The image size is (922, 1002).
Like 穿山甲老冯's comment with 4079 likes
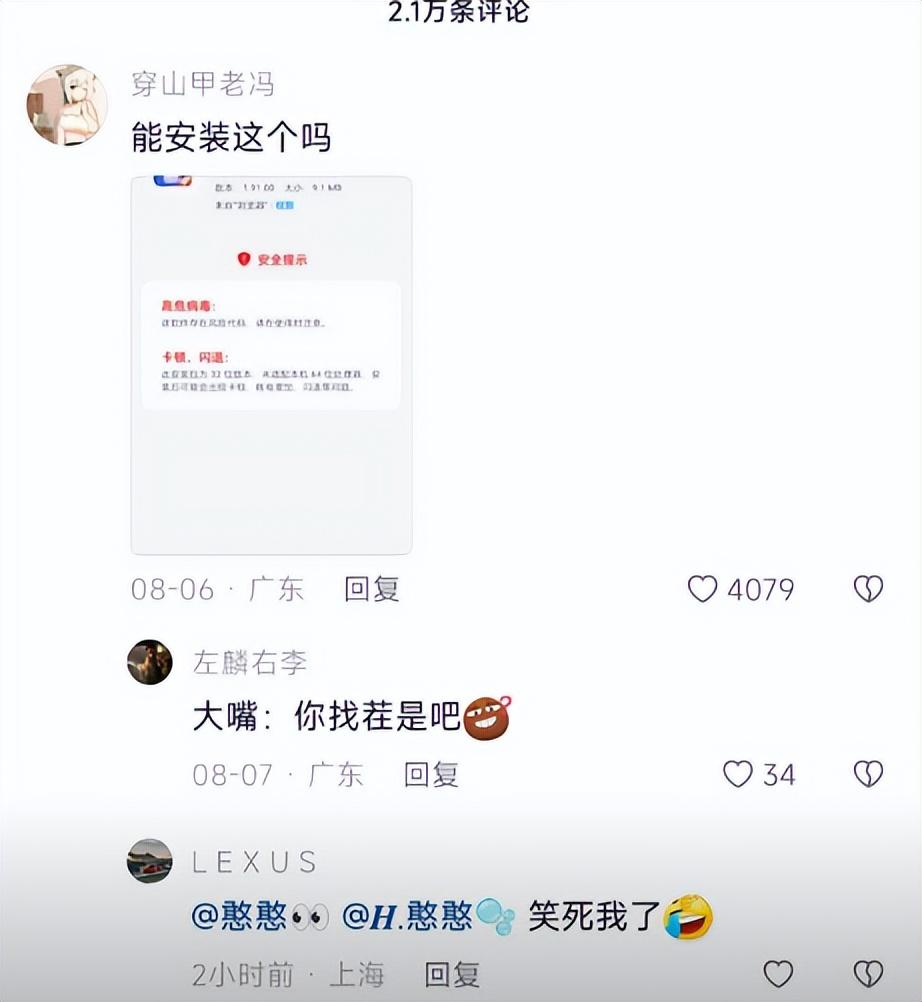(x=702, y=589)
